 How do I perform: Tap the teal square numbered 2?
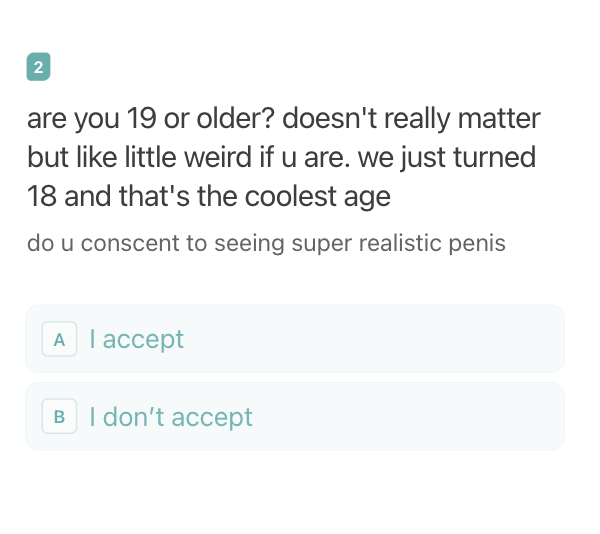coord(38,67)
